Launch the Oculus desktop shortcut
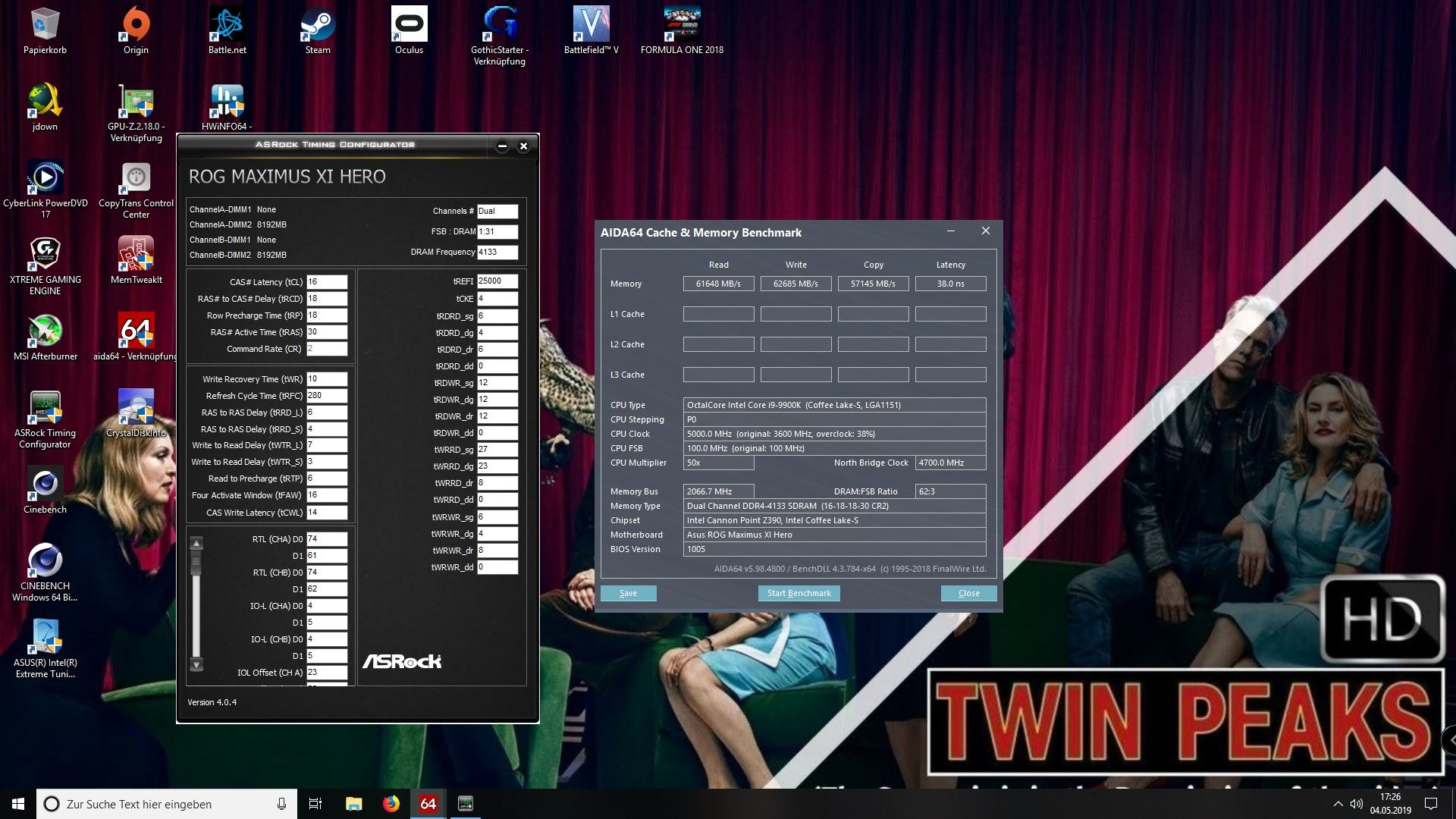 coord(409,30)
